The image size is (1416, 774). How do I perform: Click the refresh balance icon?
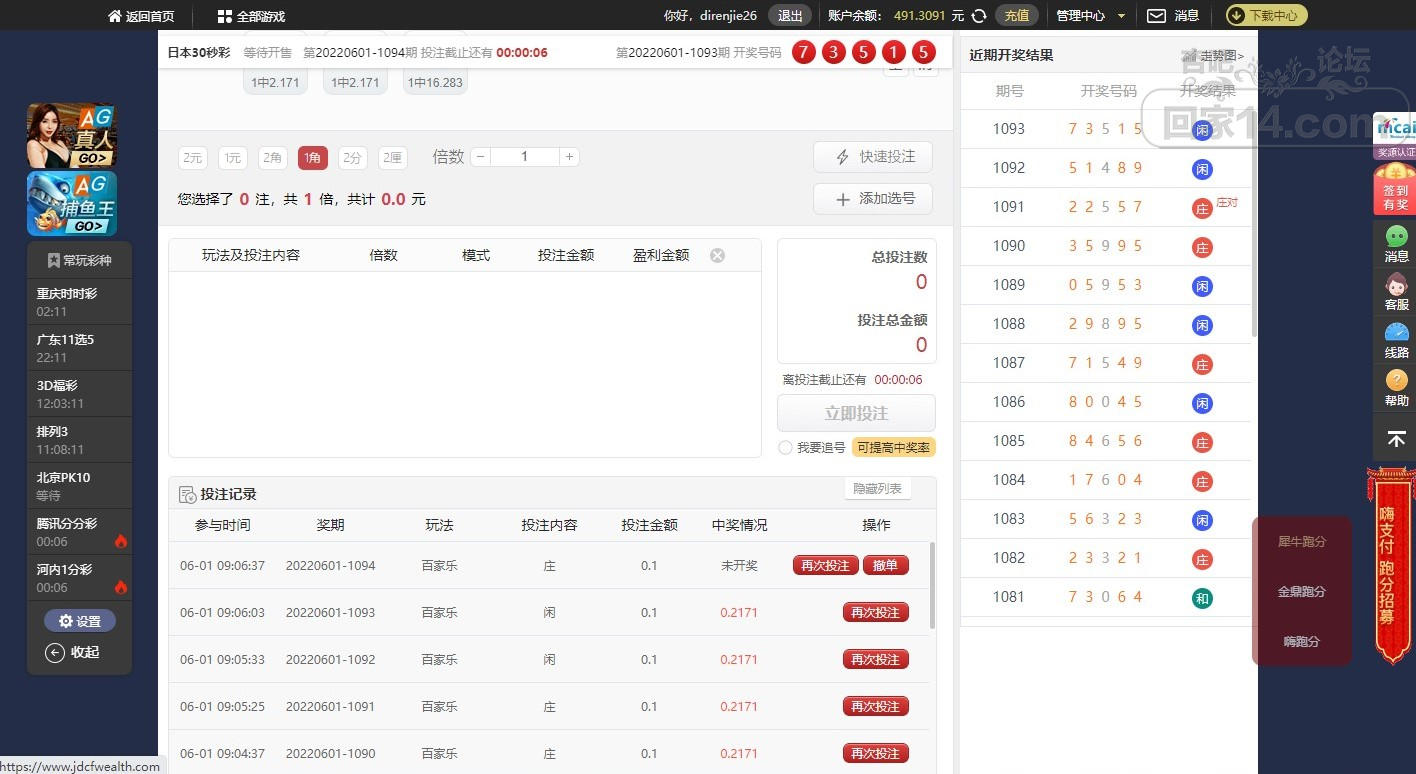pos(979,16)
